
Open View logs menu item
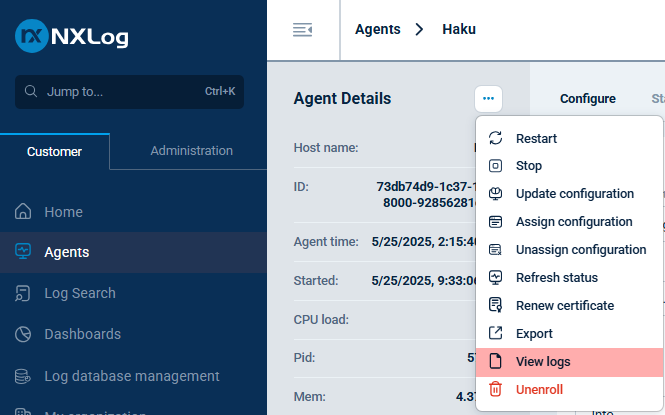tap(542, 361)
